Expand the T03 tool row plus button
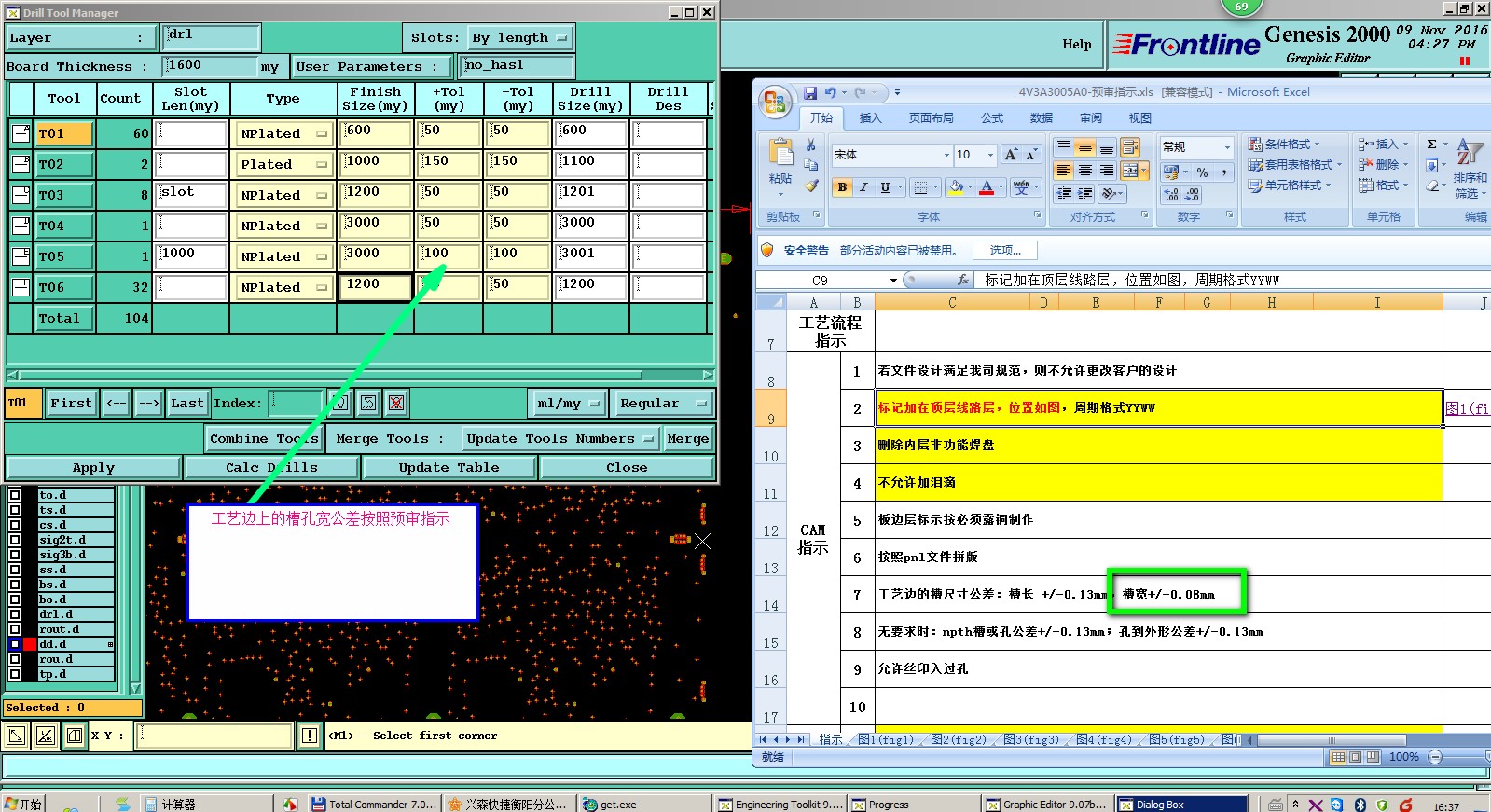This screenshot has width=1491, height=812. tap(21, 195)
